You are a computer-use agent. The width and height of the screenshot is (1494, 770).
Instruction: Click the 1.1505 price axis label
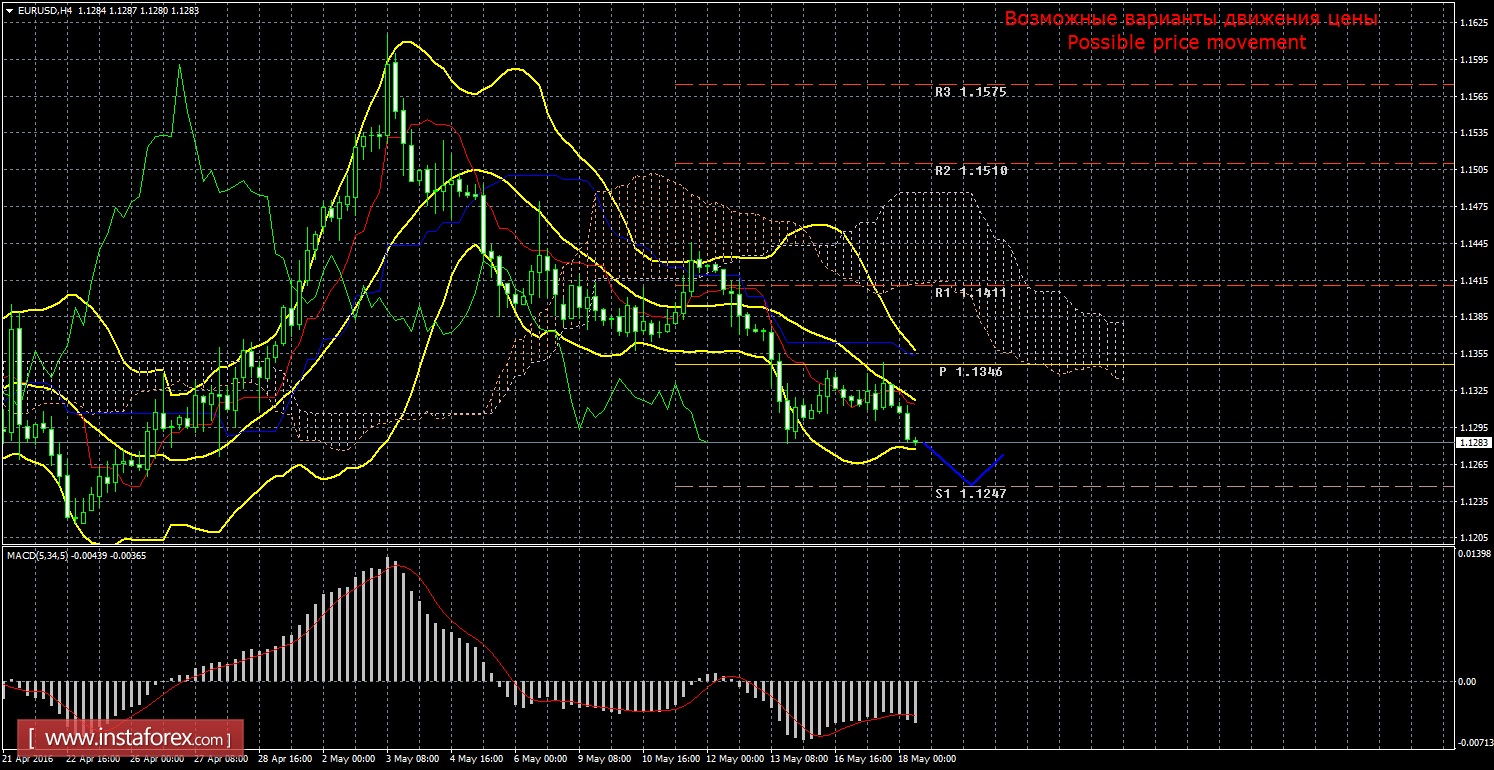point(1474,170)
